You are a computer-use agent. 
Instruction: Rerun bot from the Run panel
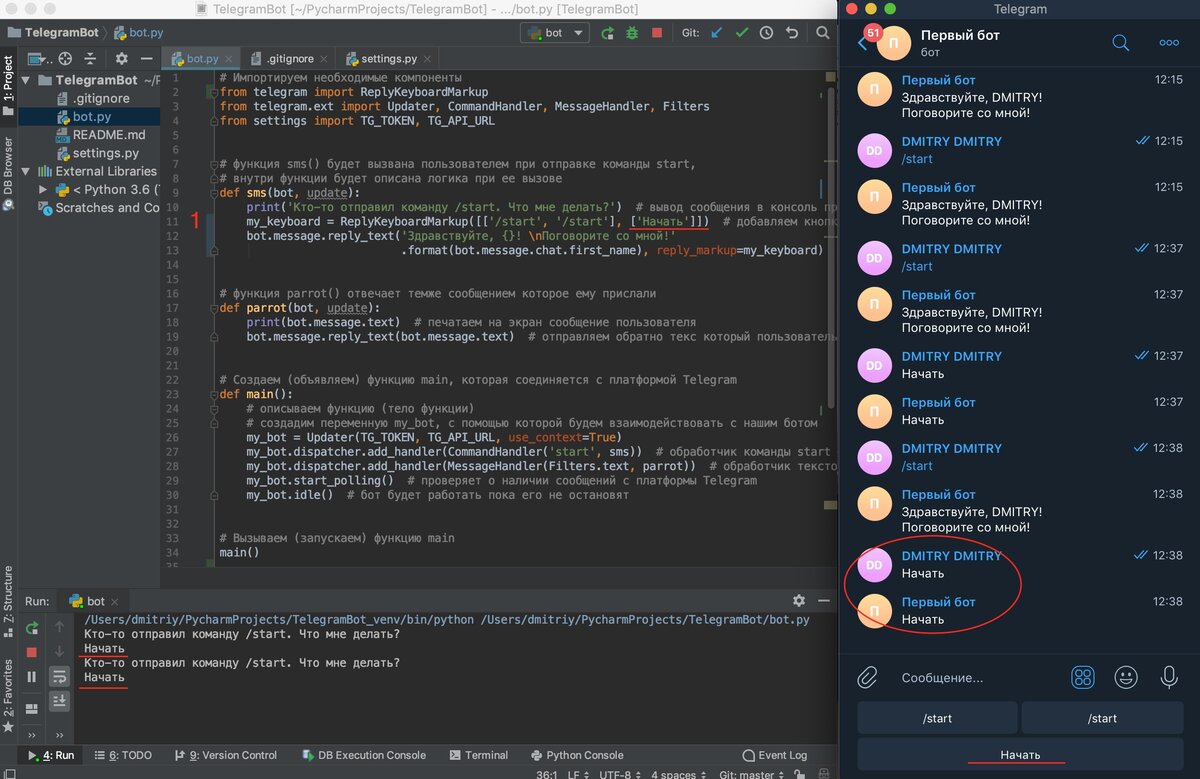[x=32, y=628]
